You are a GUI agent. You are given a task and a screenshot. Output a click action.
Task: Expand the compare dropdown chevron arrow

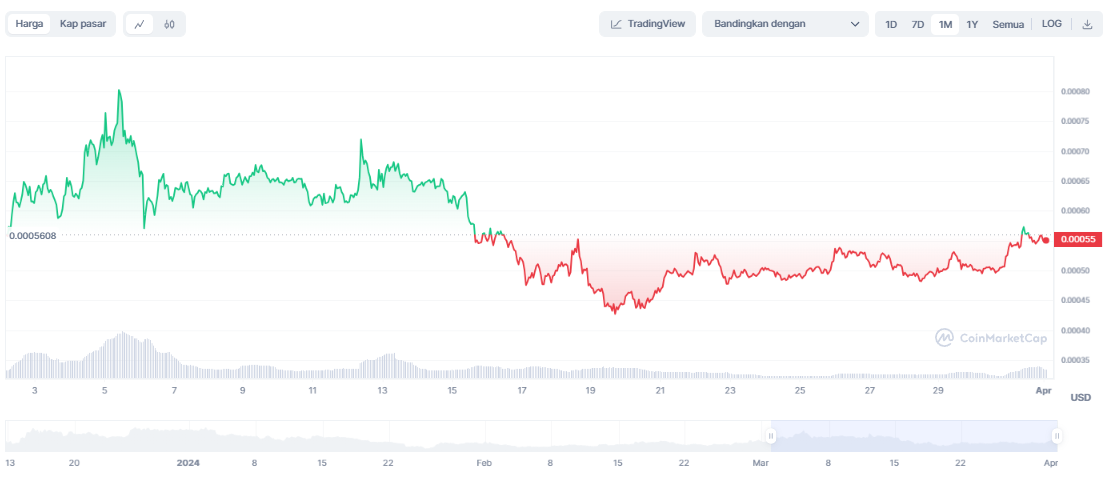[x=855, y=24]
